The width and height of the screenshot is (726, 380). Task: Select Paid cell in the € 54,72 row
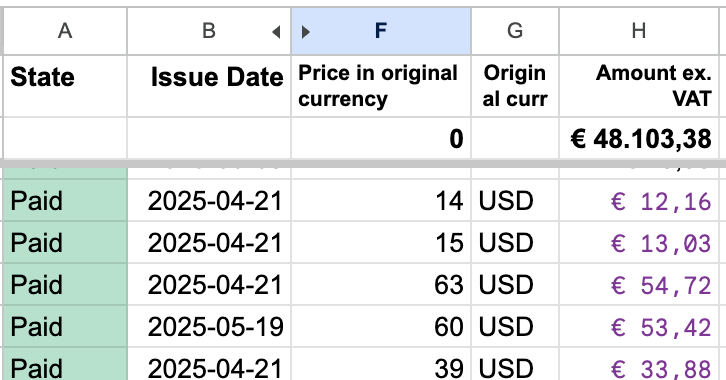coord(65,284)
